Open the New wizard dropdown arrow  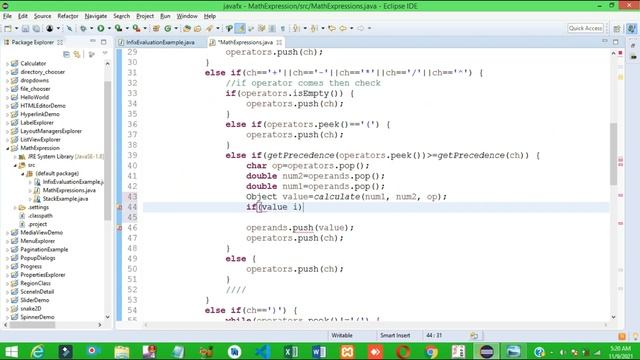tap(16, 29)
